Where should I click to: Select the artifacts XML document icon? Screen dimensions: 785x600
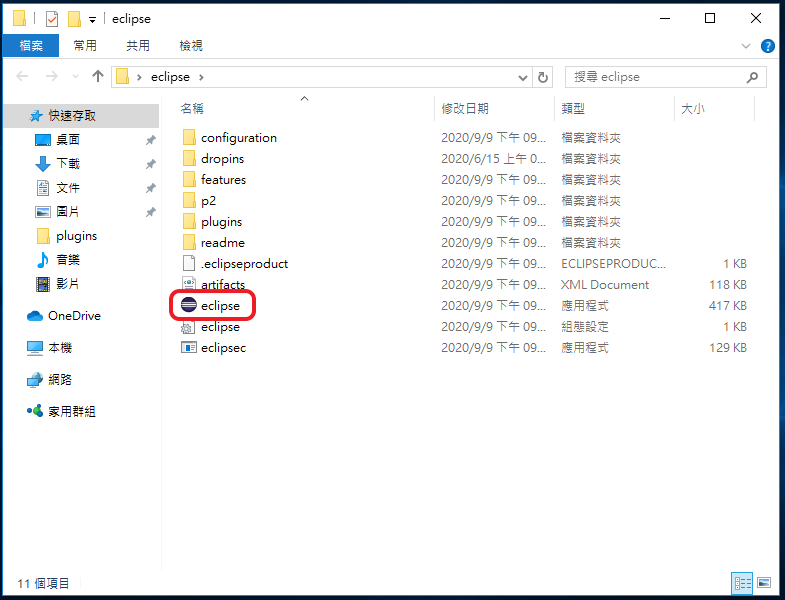coord(189,285)
